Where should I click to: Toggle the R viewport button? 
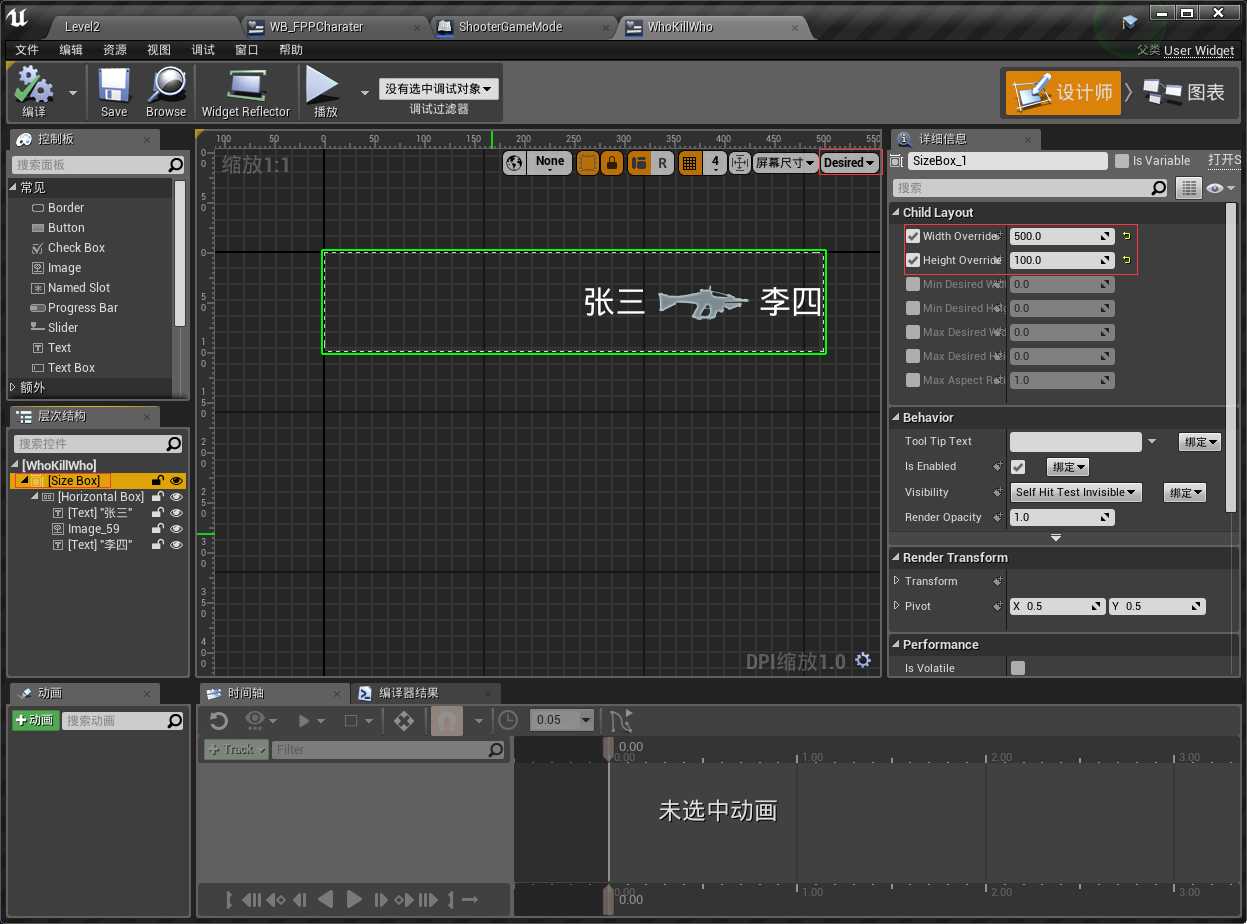(x=662, y=163)
